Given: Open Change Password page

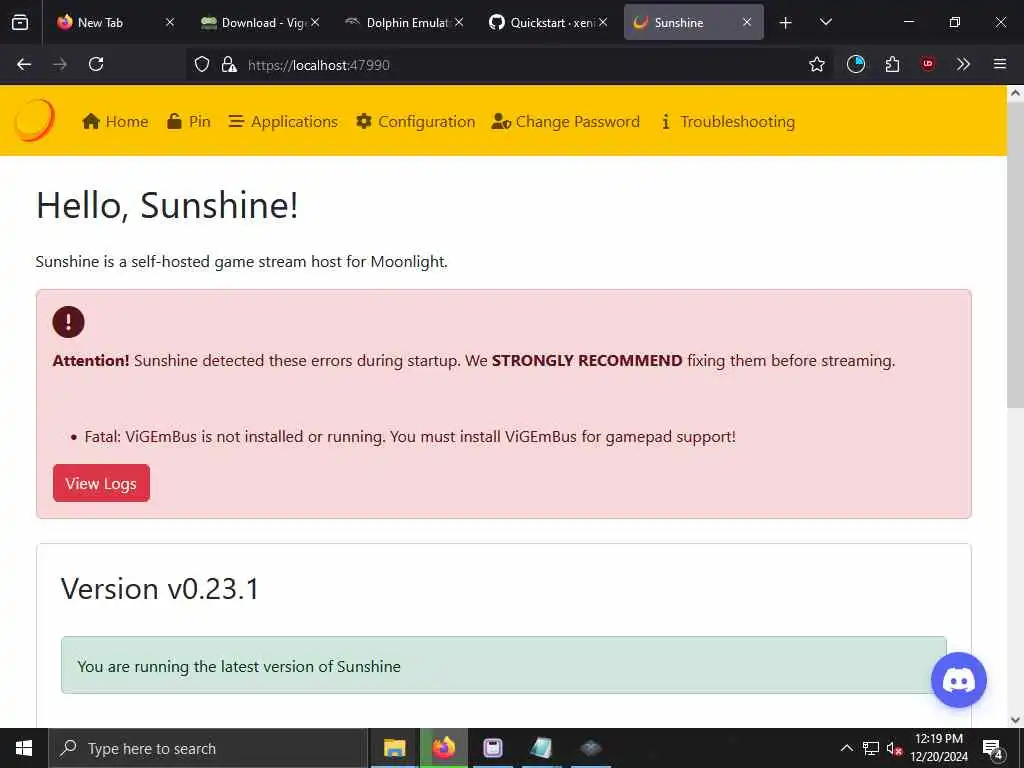Looking at the screenshot, I should (x=566, y=121).
